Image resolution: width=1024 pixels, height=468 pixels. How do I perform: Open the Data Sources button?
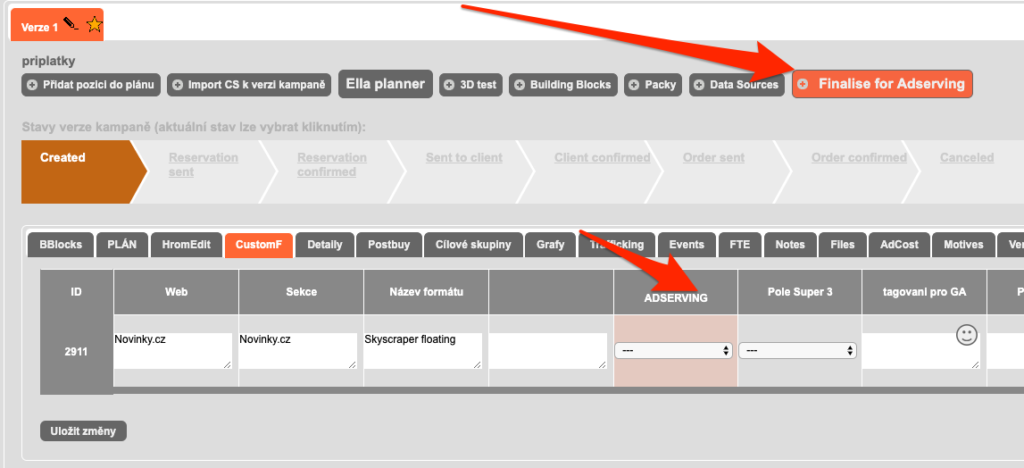click(x=737, y=85)
